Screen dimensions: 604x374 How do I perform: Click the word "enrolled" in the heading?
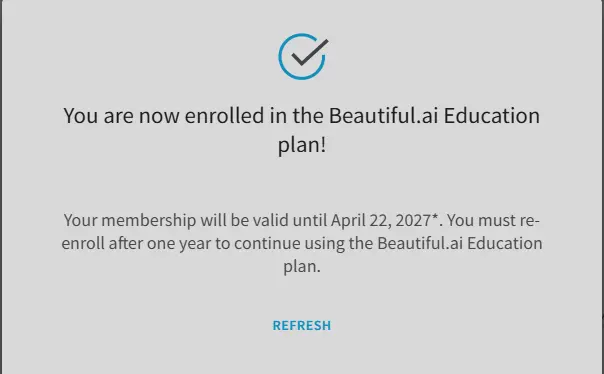click(225, 116)
